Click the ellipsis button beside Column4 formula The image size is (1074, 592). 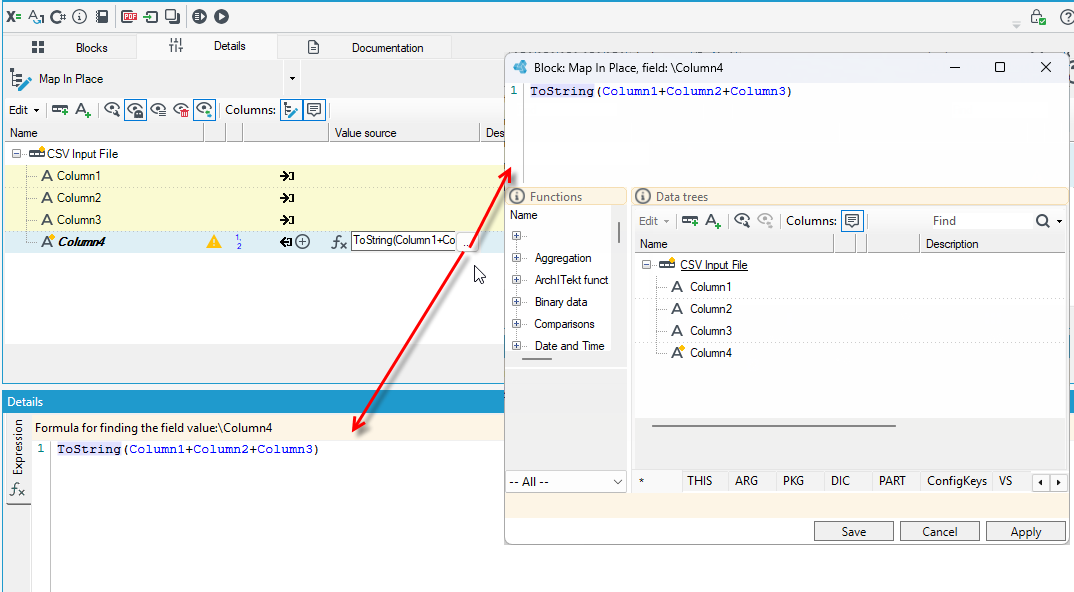tap(466, 242)
